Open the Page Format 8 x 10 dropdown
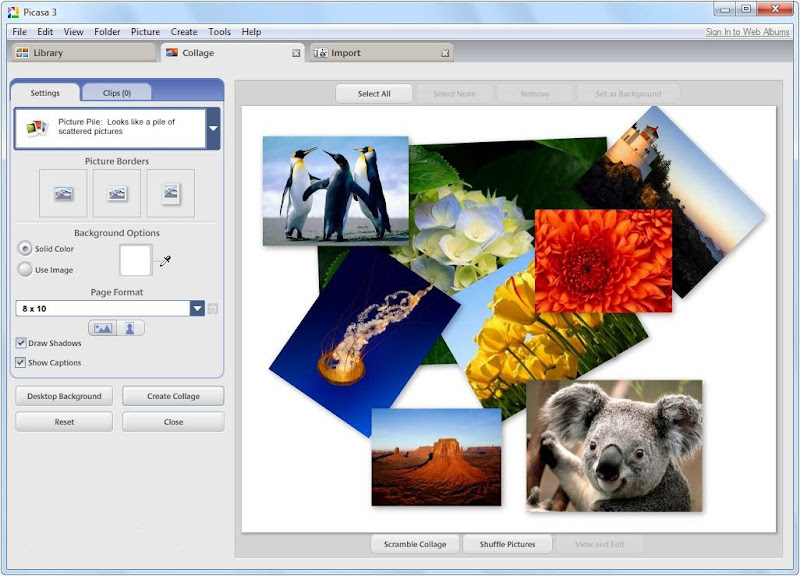800x576 pixels. pos(198,309)
